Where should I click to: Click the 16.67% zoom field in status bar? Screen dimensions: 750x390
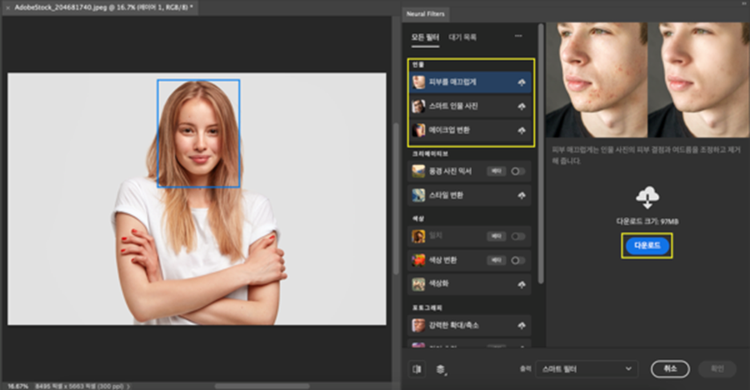(x=18, y=386)
